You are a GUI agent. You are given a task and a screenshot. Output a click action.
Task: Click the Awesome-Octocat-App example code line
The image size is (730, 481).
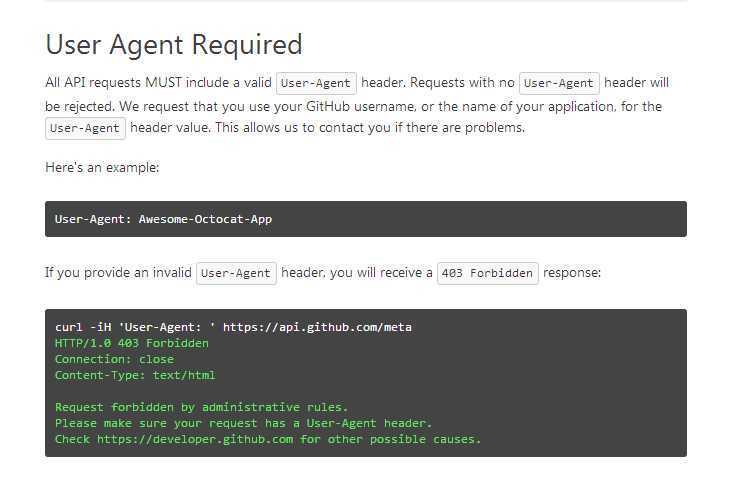click(163, 219)
